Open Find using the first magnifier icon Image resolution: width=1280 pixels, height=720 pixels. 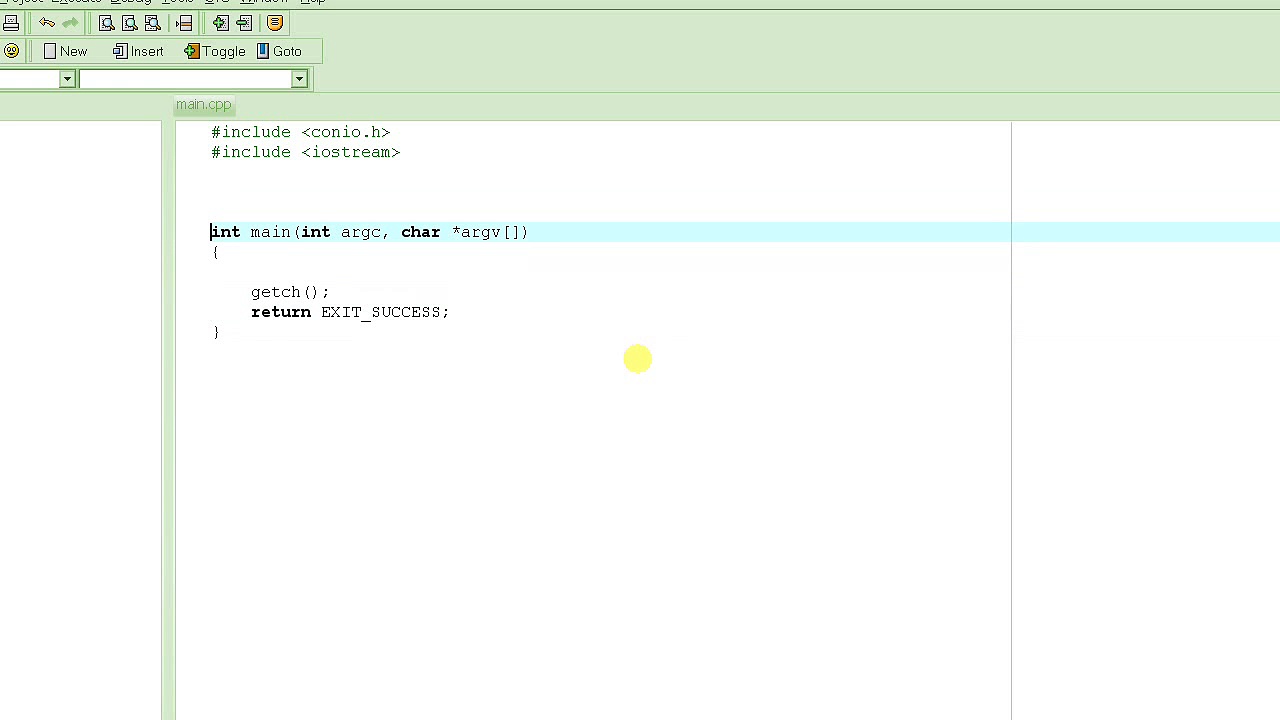[x=107, y=23]
